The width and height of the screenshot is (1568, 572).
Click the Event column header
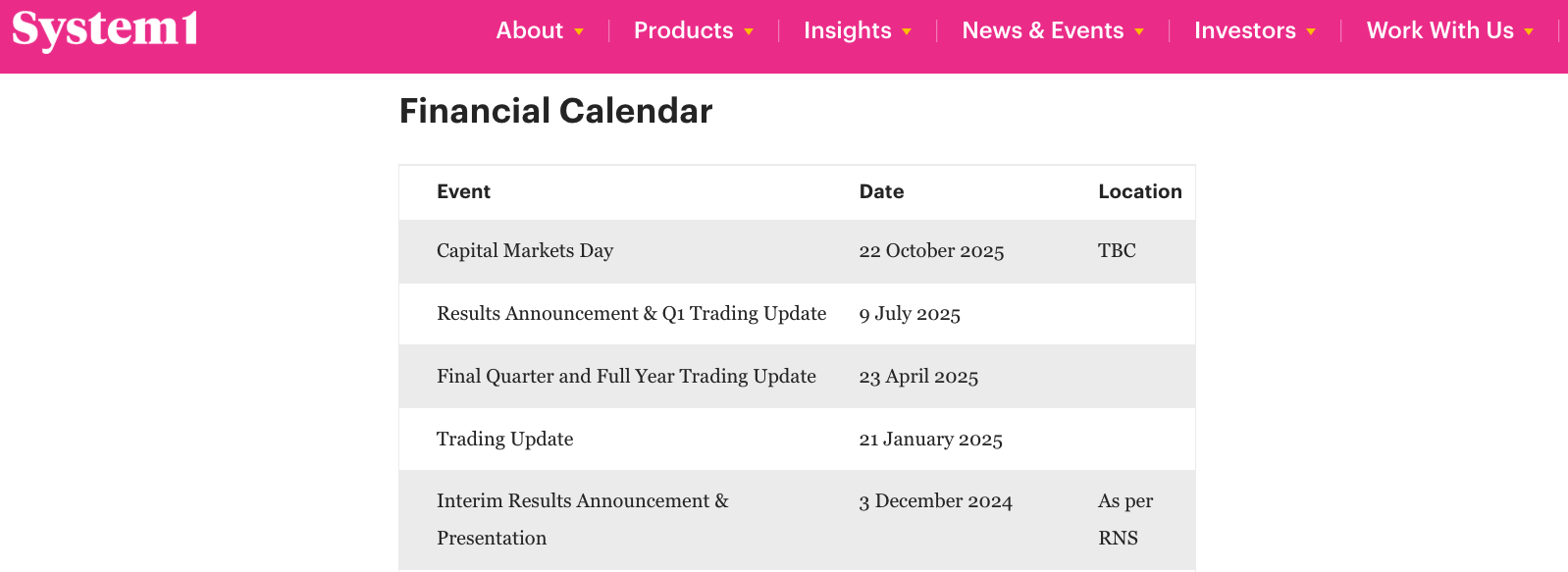pos(464,192)
